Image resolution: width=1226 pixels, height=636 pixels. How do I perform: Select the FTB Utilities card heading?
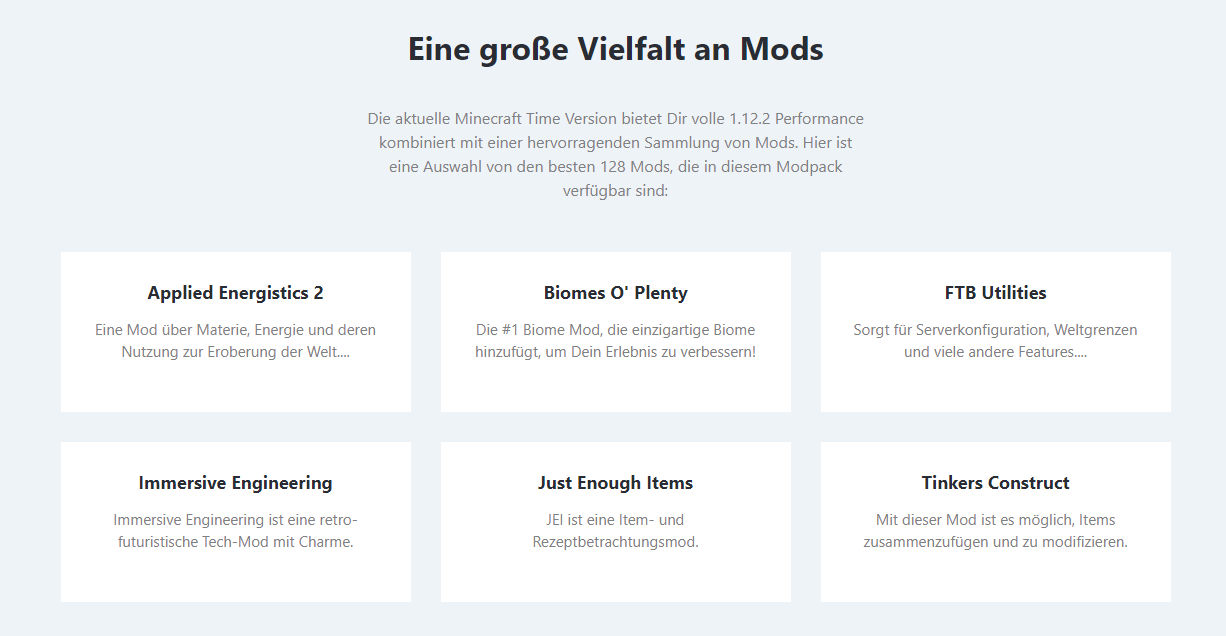click(995, 293)
